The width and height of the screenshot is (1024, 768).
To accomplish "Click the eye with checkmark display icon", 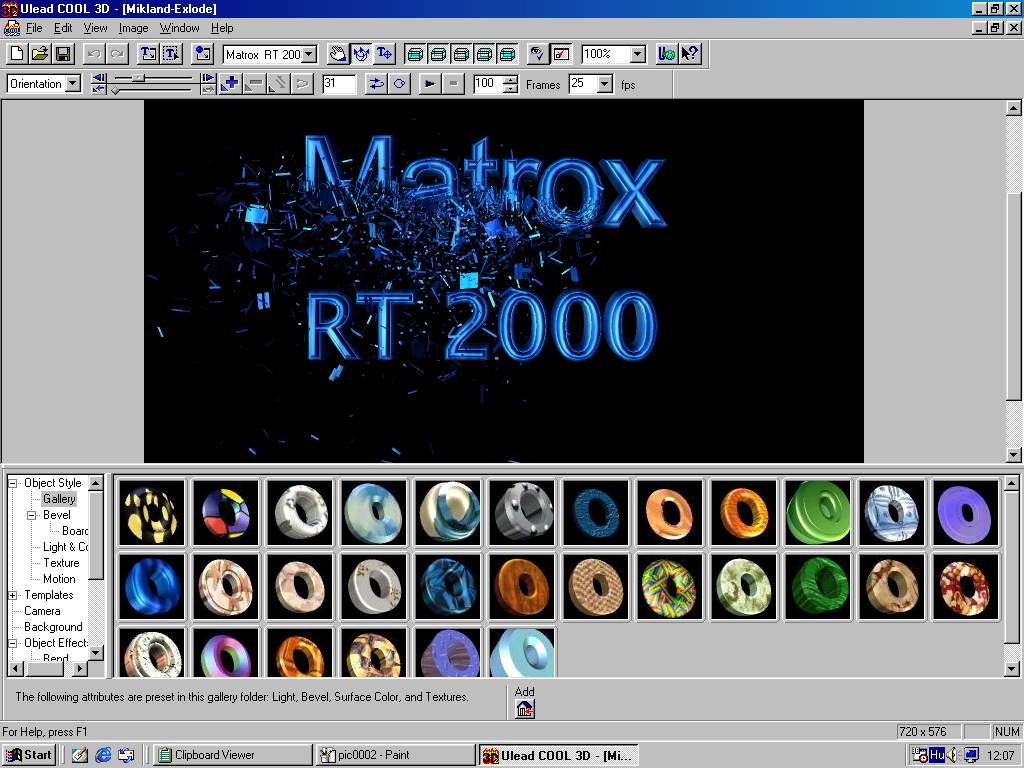I will [x=537, y=54].
